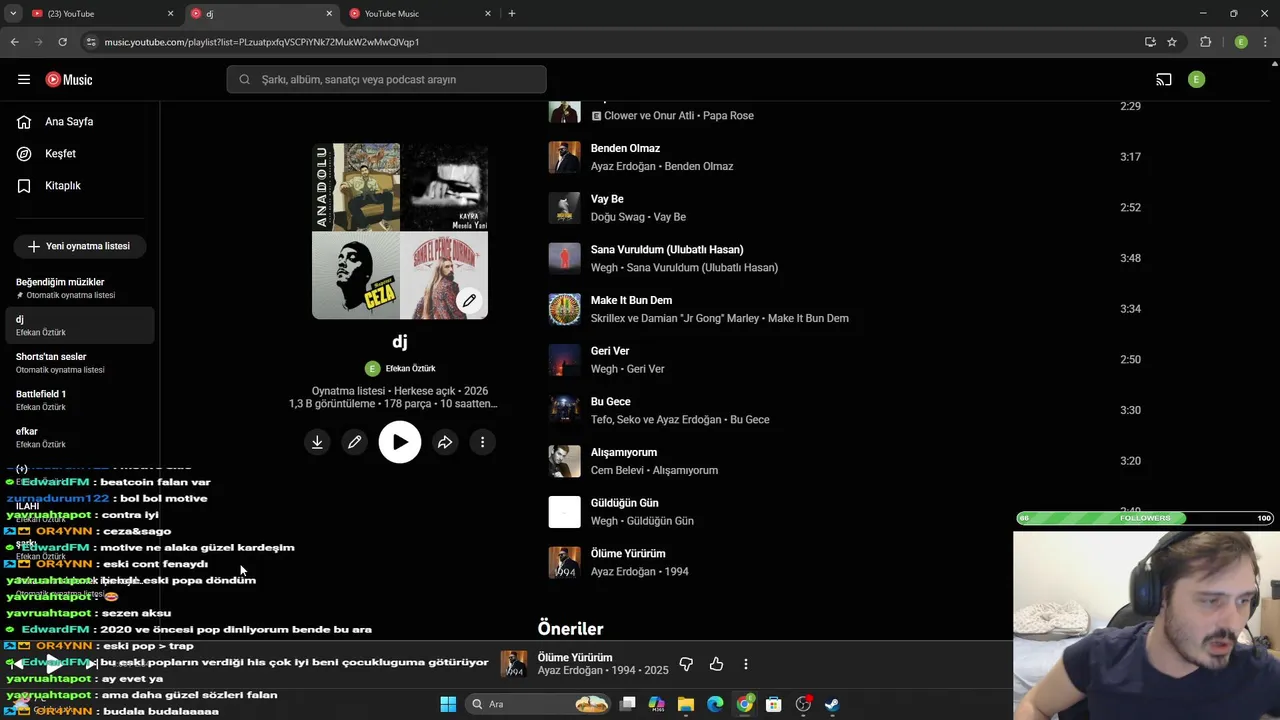Open Chrome profile avatar
This screenshot has width=1280, height=720.
(1241, 42)
